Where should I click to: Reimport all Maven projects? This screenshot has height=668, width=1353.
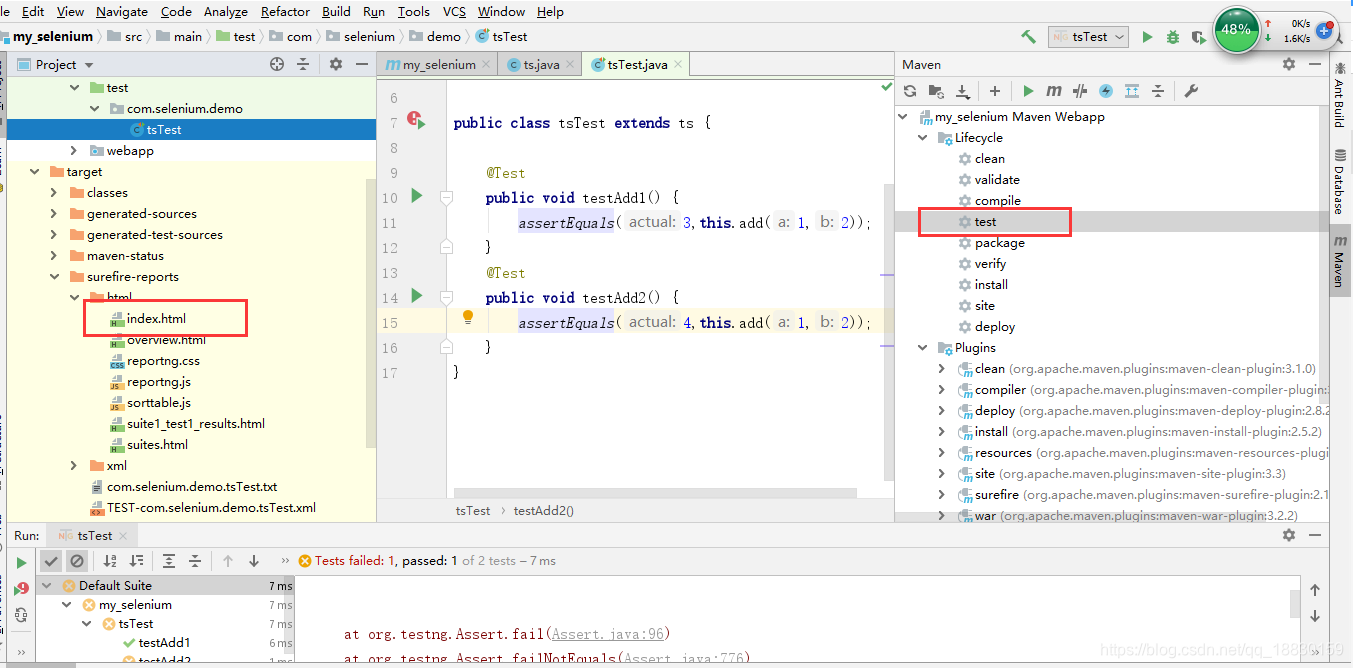point(910,91)
